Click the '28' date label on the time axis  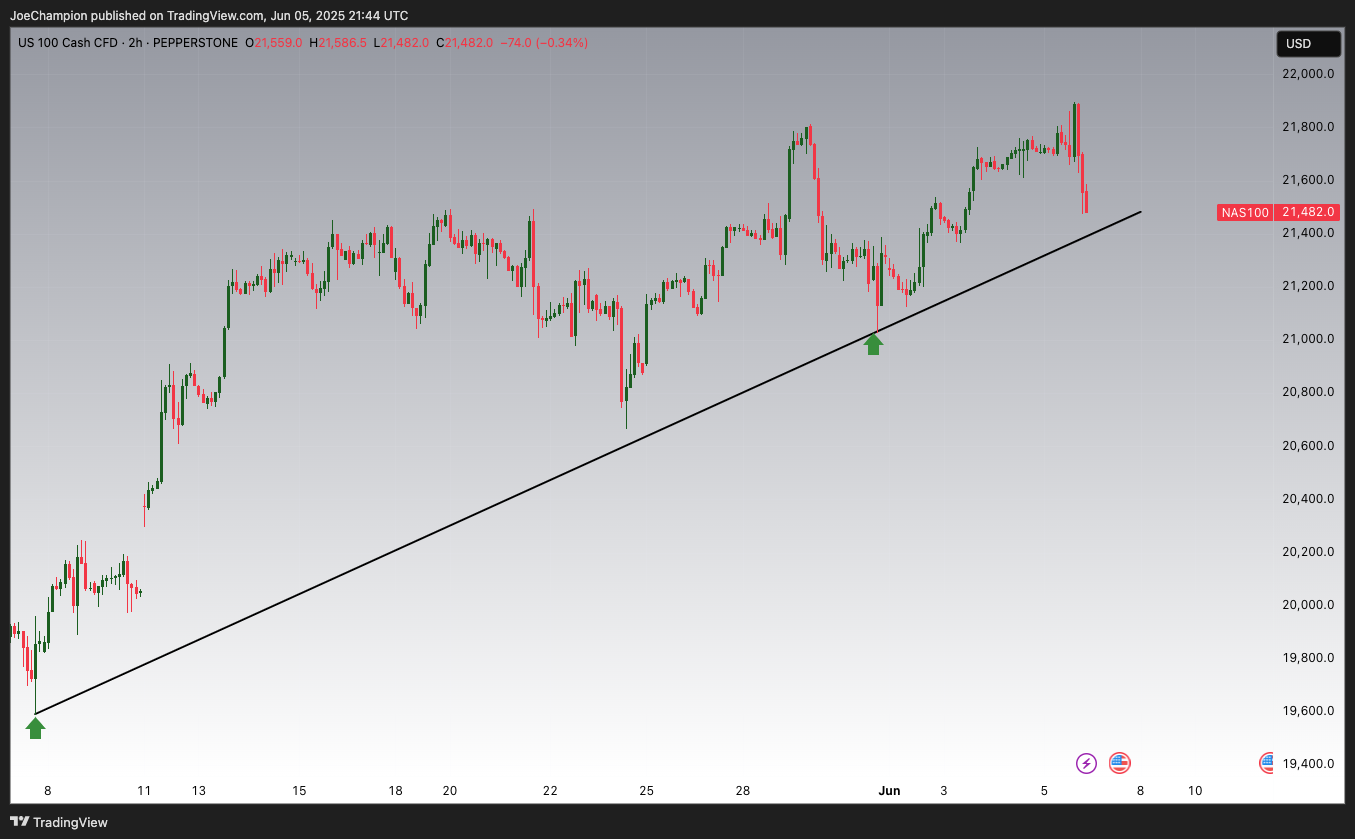tap(743, 791)
